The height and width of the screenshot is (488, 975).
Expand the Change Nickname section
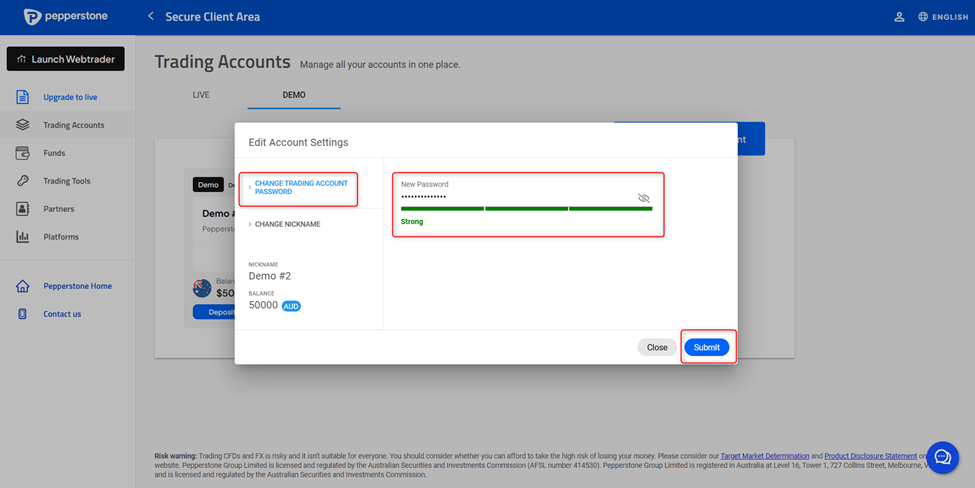click(287, 224)
